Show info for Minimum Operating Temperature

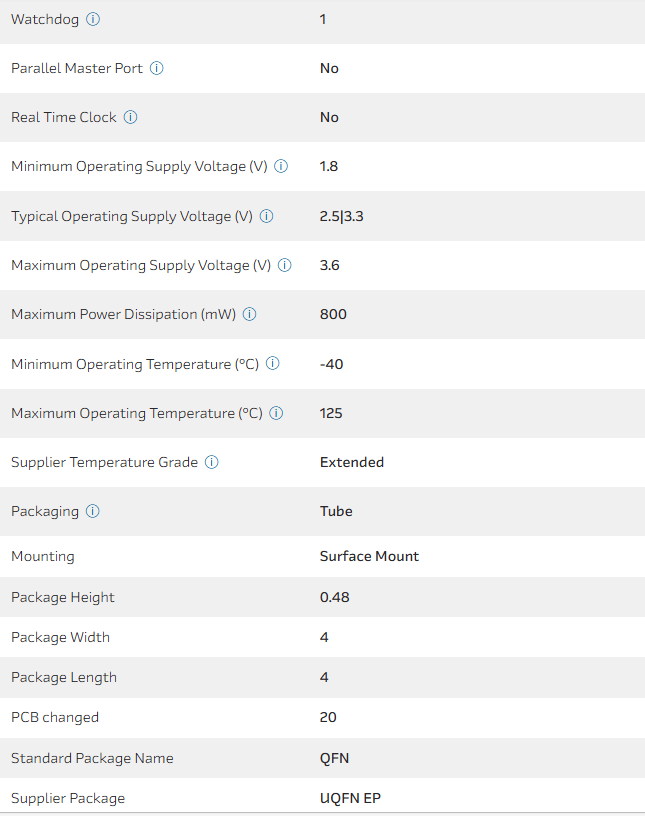pos(273,364)
